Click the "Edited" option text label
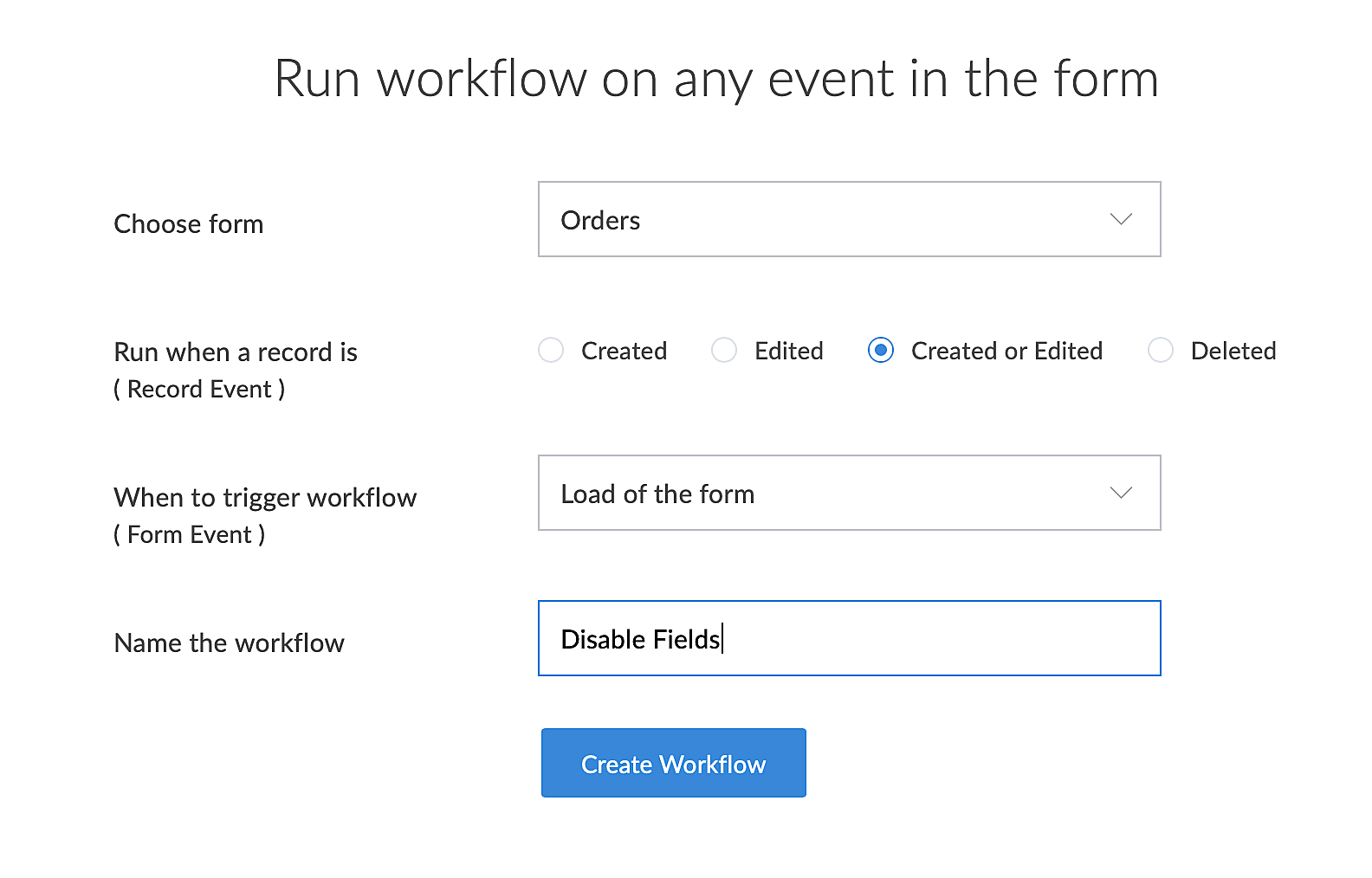This screenshot has height=878, width=1372. (x=789, y=351)
